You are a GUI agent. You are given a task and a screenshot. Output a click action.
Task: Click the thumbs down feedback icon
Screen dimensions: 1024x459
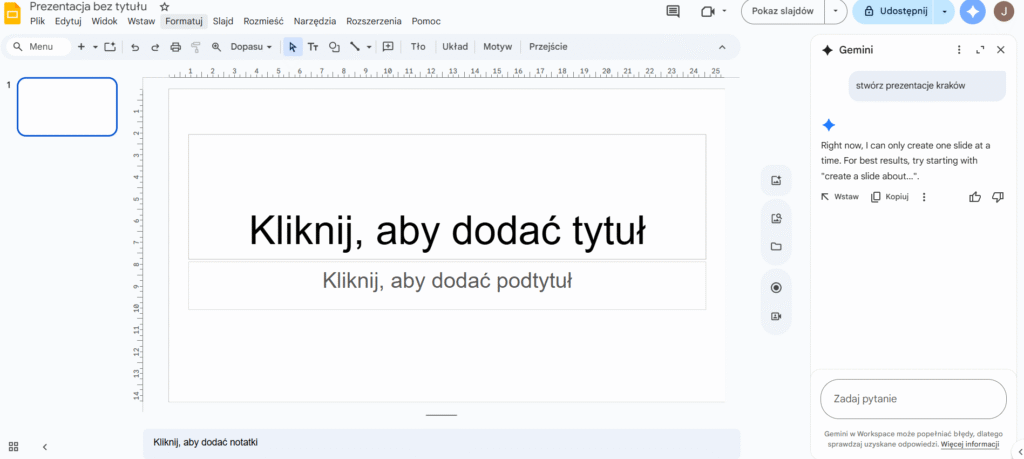(x=997, y=197)
